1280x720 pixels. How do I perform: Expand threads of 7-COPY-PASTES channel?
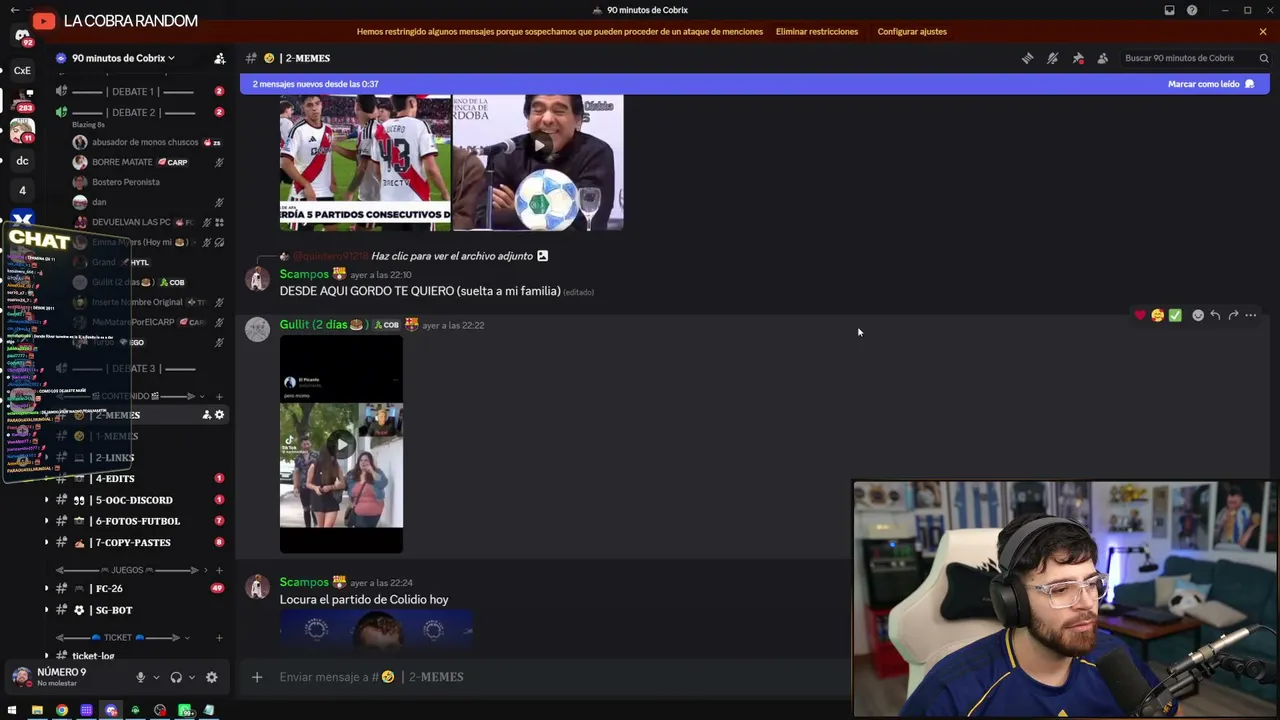[x=46, y=542]
